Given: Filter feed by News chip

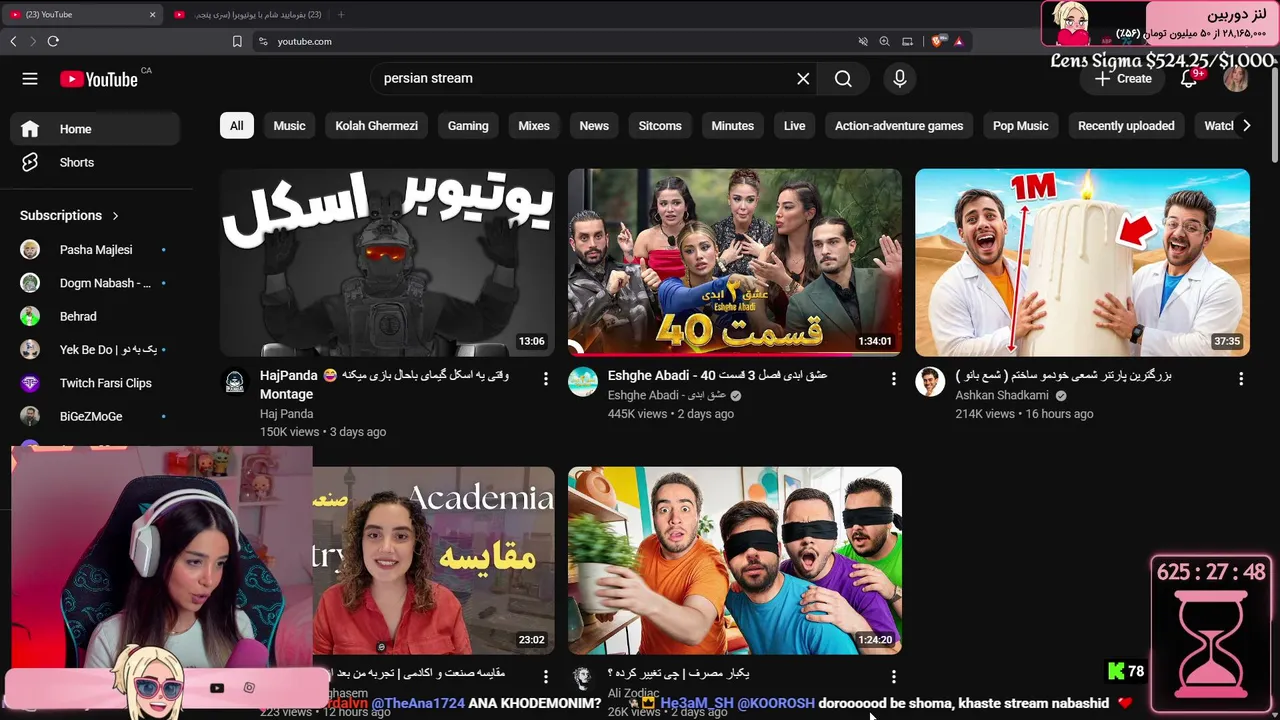Looking at the screenshot, I should click(594, 126).
